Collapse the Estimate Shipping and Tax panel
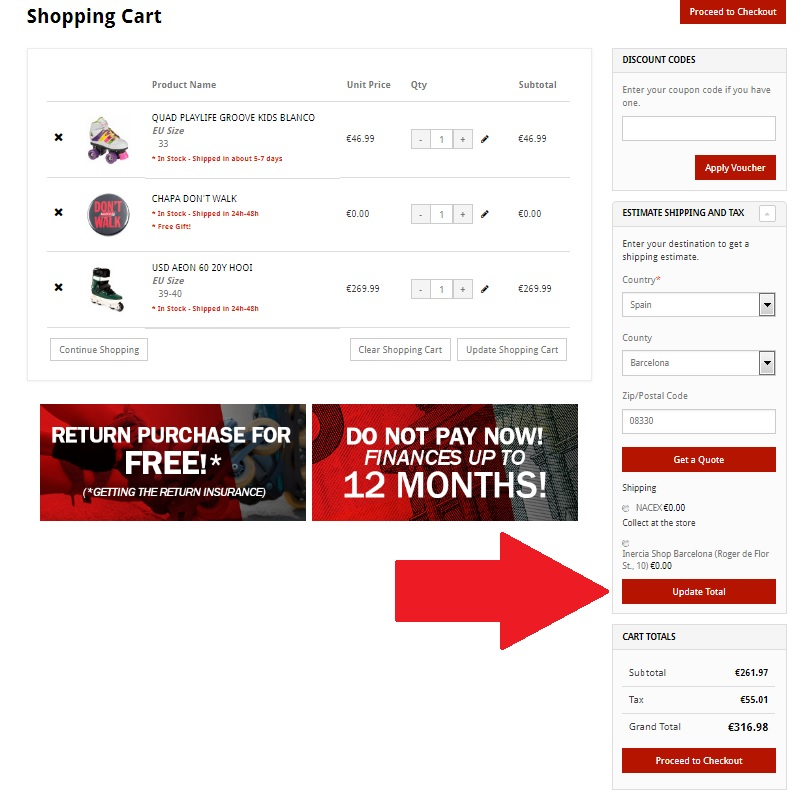 767,214
